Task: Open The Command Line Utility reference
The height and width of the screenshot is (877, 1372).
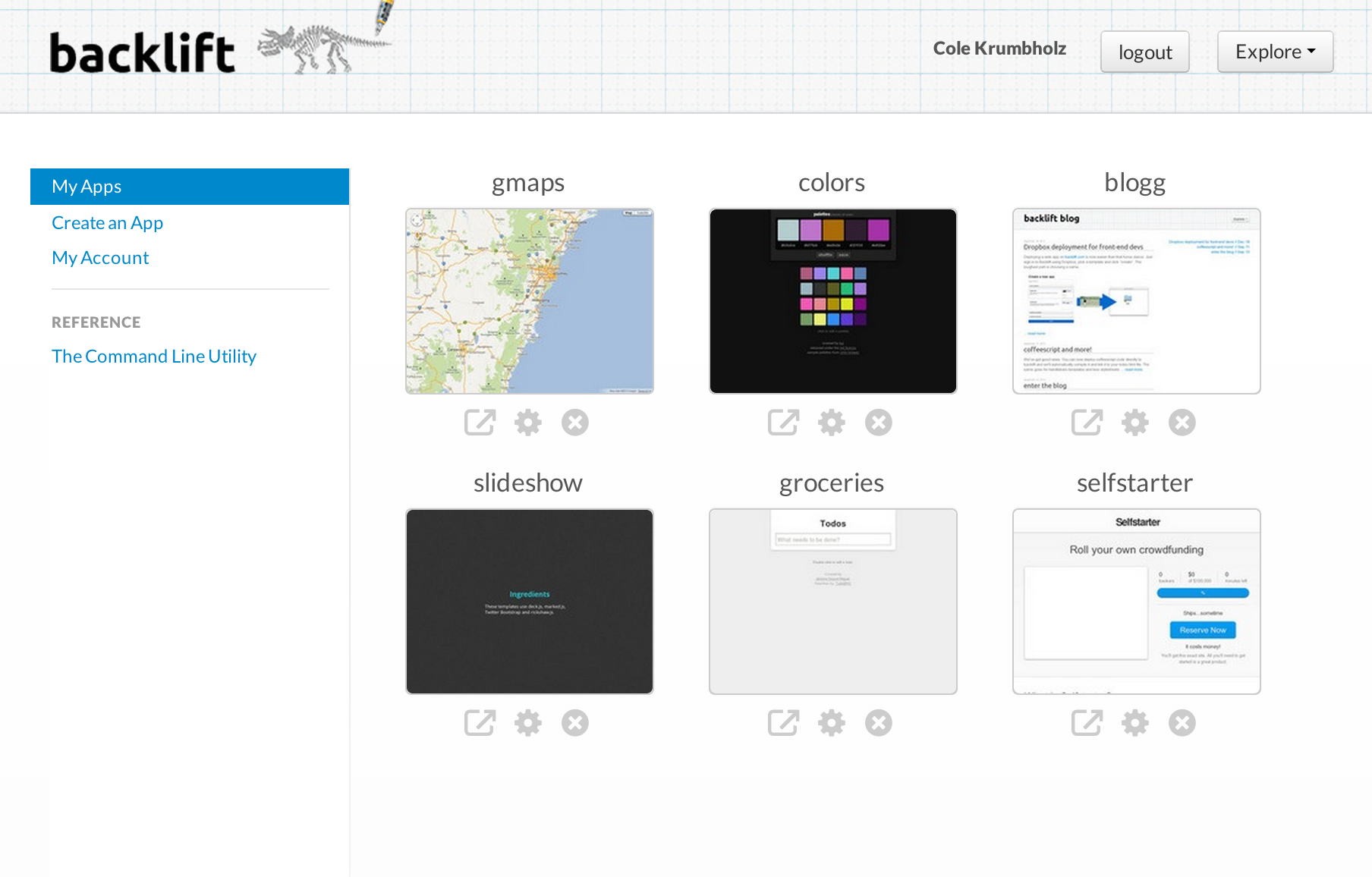Action: 154,357
